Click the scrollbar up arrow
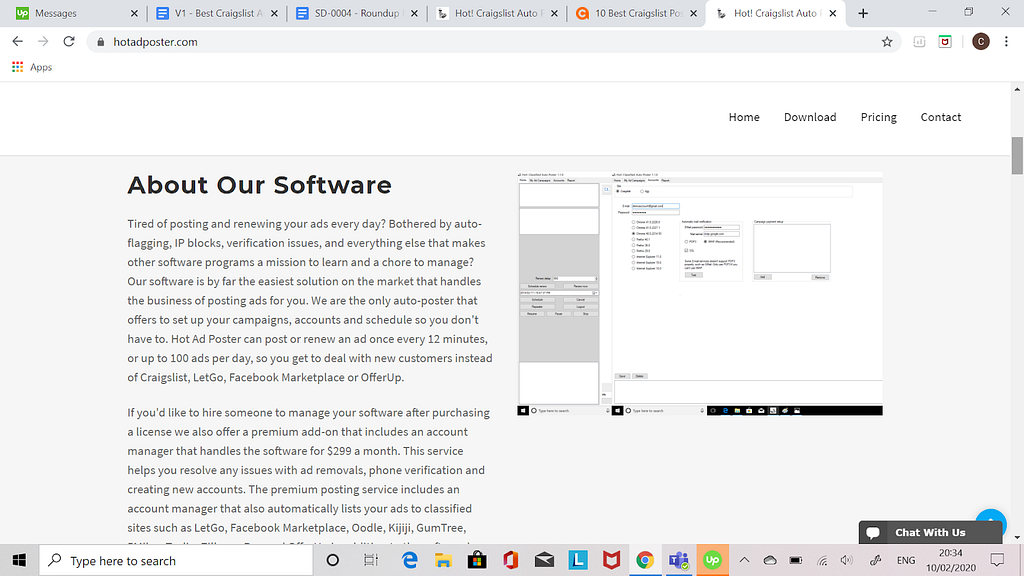1024x576 pixels. coord(1017,89)
